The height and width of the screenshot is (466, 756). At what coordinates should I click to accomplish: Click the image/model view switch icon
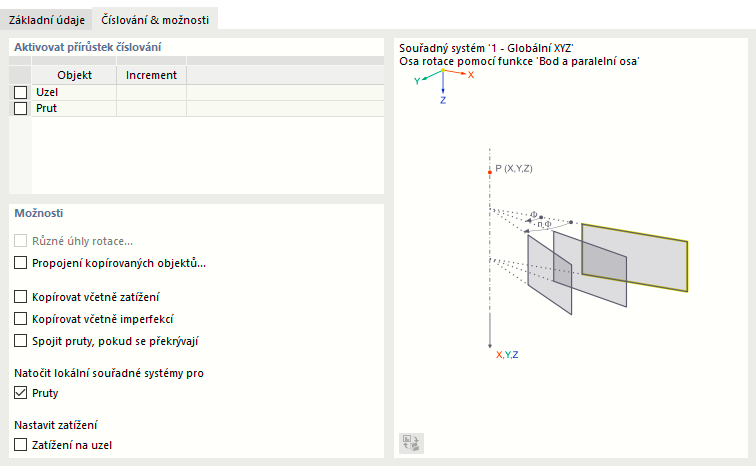[x=411, y=443]
